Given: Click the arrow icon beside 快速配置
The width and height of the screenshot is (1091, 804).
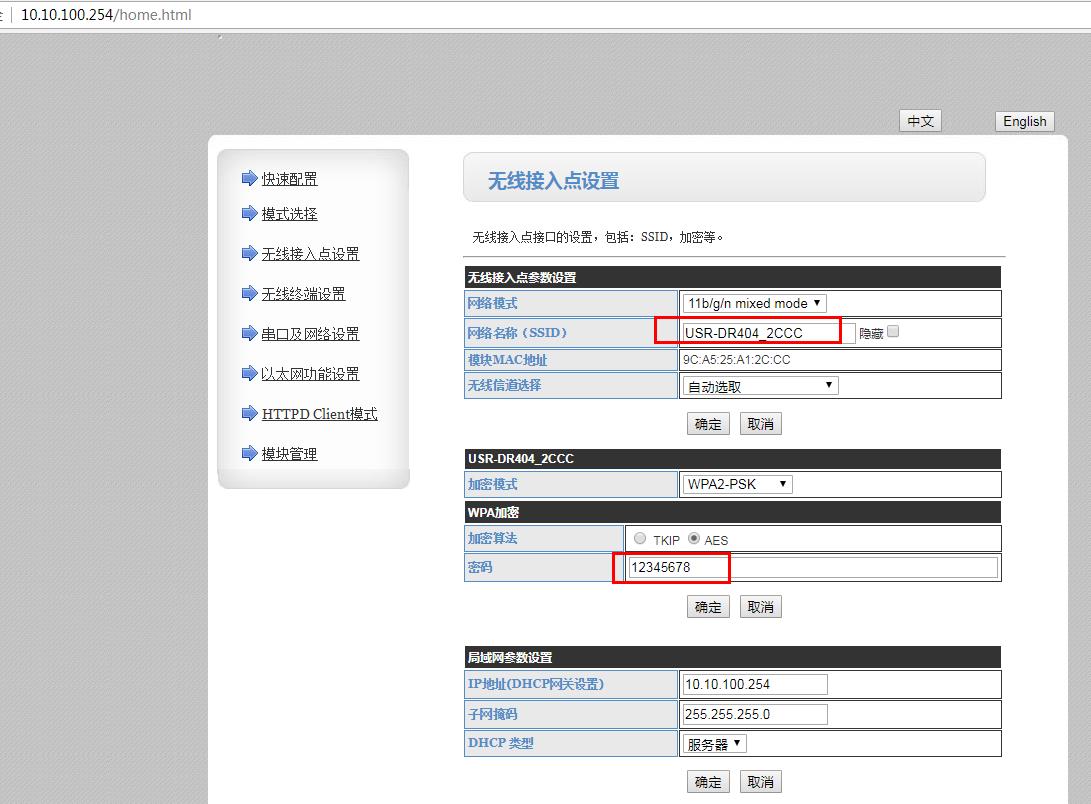Looking at the screenshot, I should [249, 178].
